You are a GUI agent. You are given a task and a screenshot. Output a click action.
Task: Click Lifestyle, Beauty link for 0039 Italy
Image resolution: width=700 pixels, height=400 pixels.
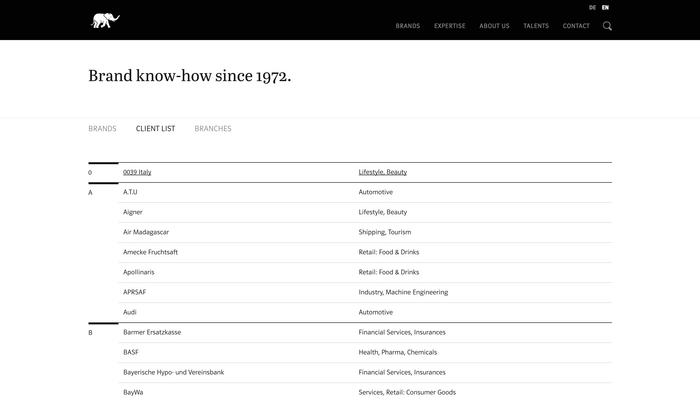tap(383, 172)
